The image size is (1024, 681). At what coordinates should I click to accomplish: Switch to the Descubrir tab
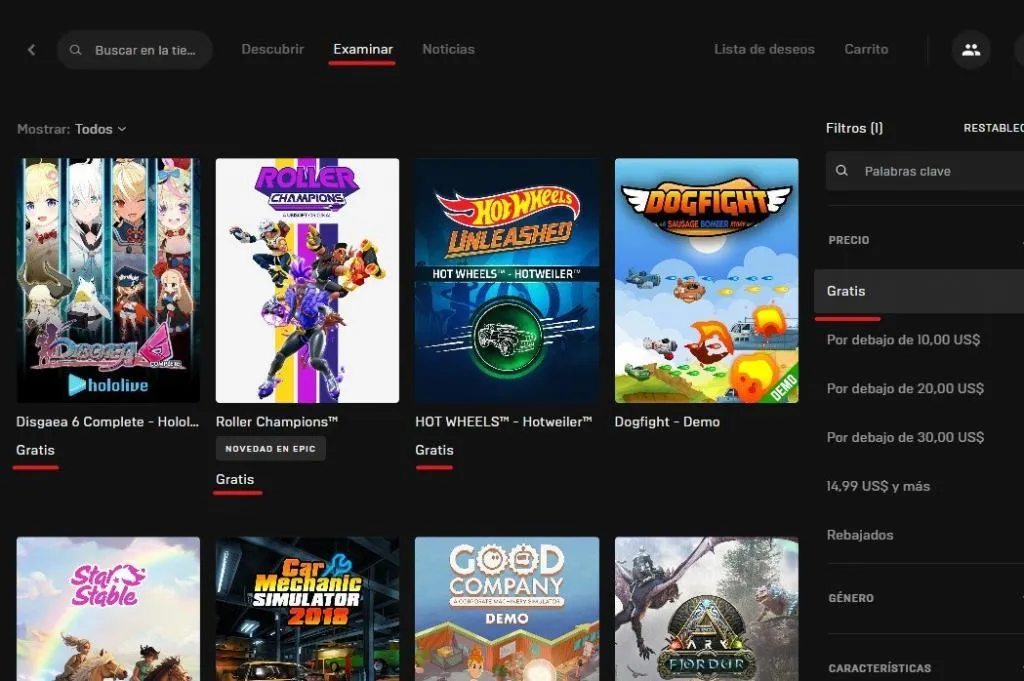(272, 48)
